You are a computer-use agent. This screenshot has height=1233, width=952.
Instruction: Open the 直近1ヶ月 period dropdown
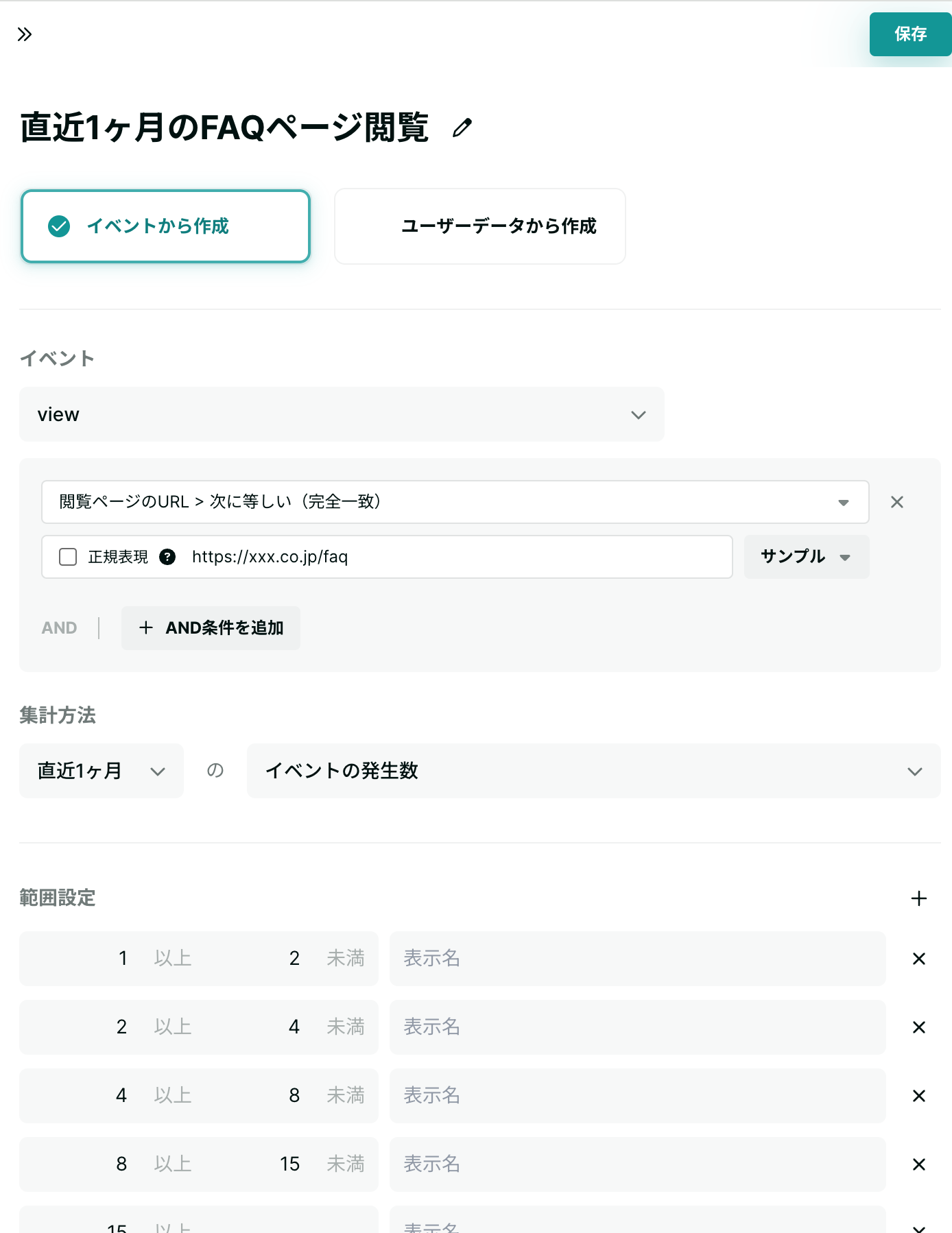click(102, 771)
